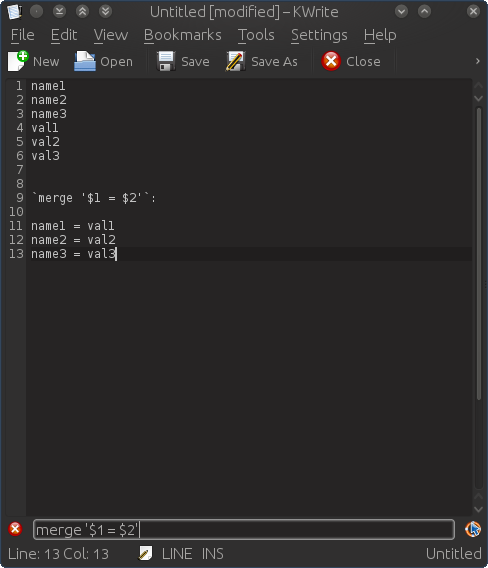Click the keep-below arrow button in title bar
Image resolution: width=488 pixels, height=568 pixels.
pyautogui.click(x=59, y=12)
